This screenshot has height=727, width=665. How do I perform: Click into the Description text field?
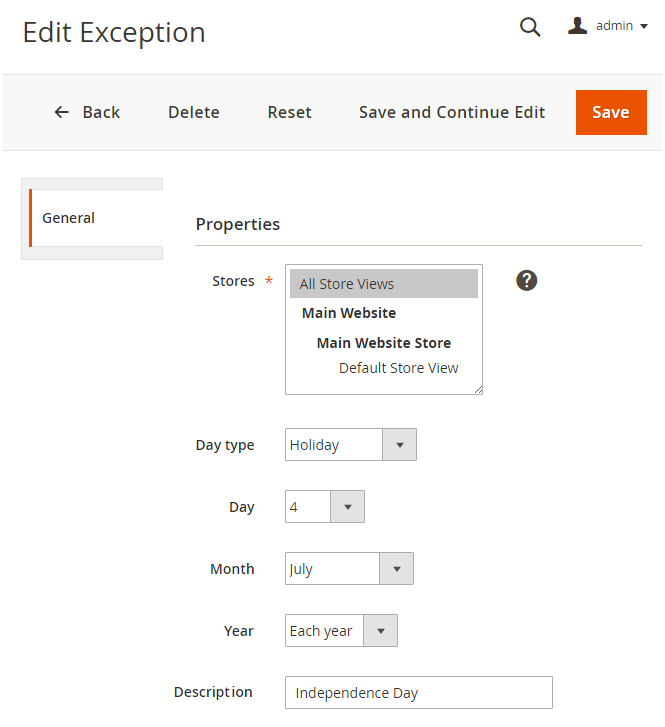(x=418, y=693)
